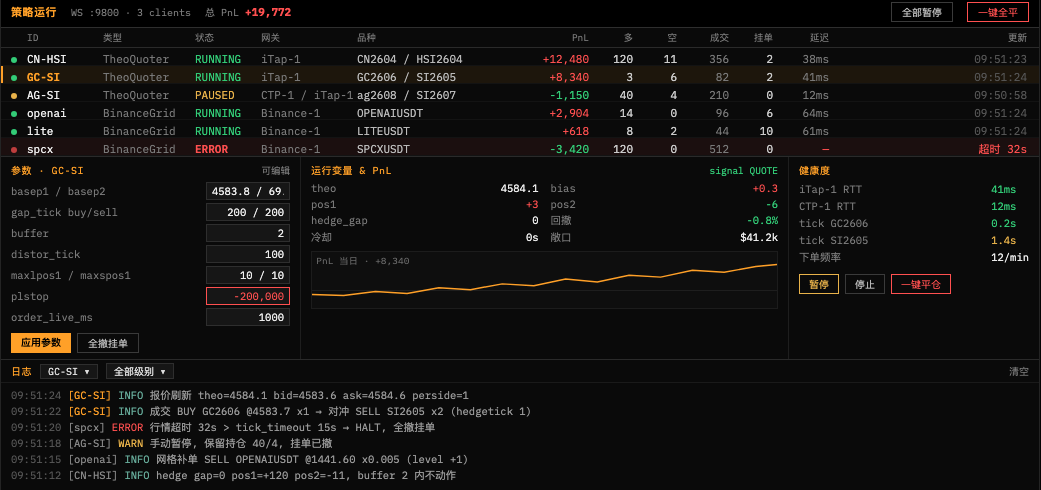Viewport: 1041px width, 490px height.
Task: Click the 09:51:15 openai 网格补单 log line
Action: pos(240,459)
